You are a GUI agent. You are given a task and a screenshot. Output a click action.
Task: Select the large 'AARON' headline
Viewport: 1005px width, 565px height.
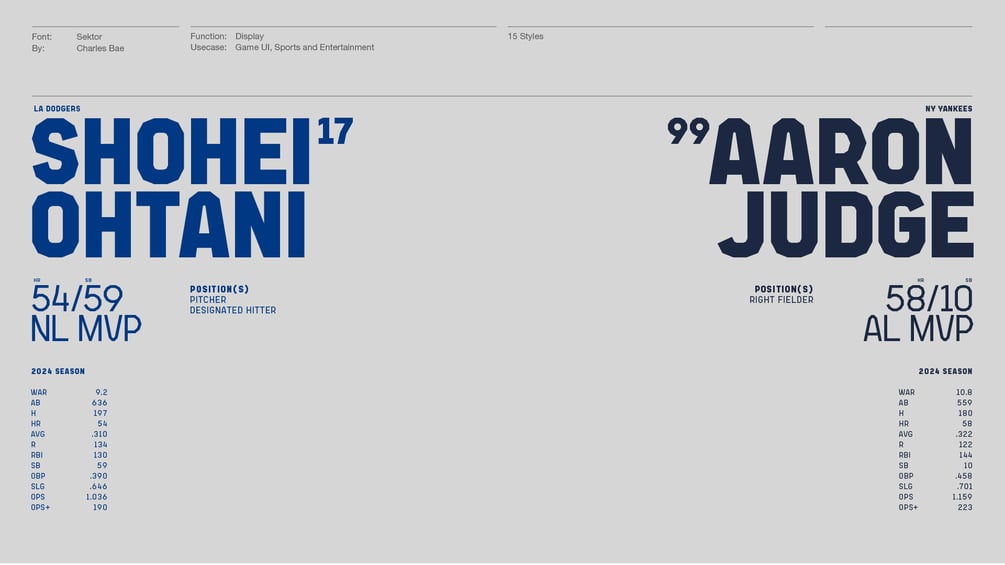(841, 152)
